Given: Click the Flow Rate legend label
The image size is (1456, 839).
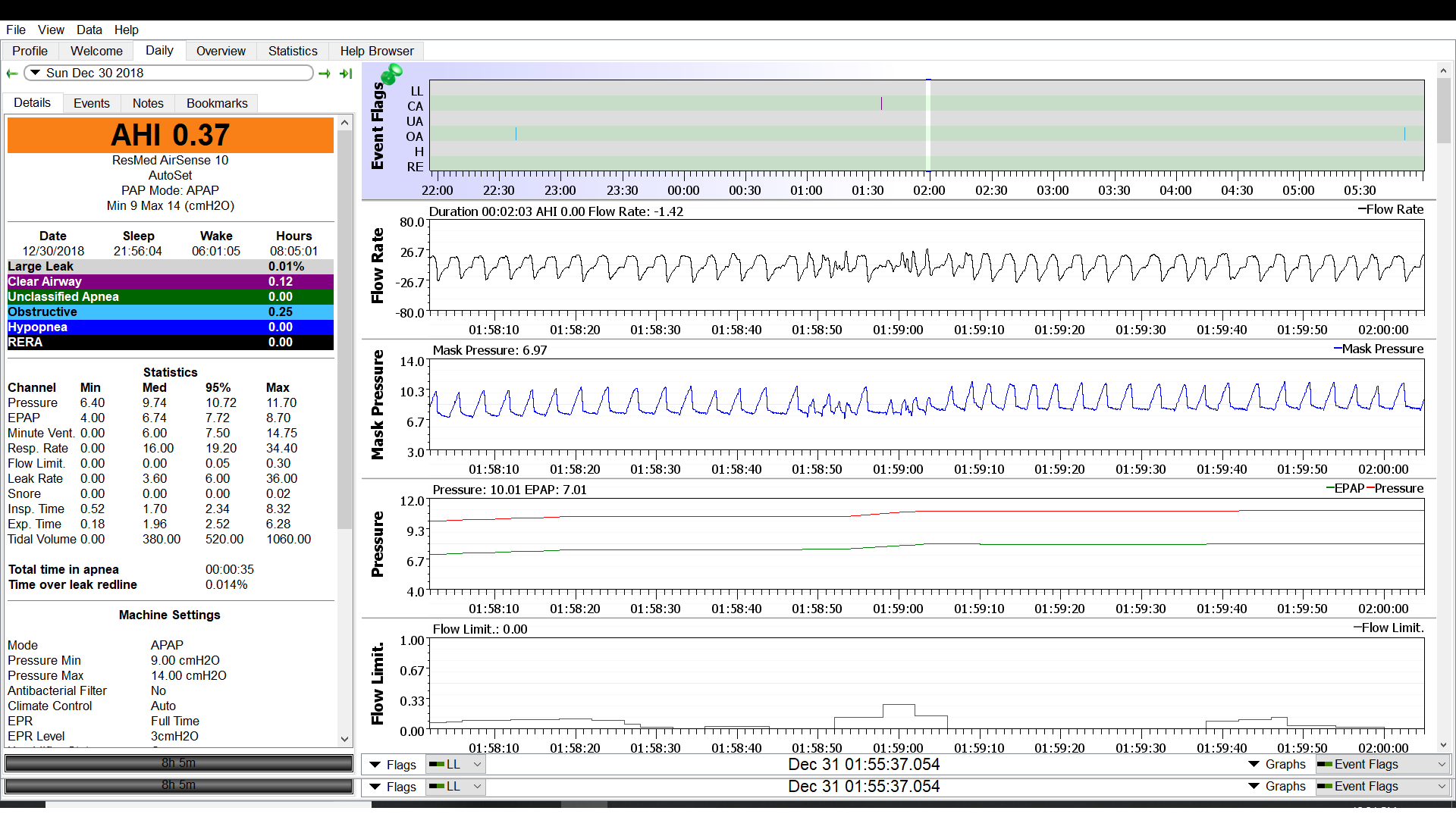Looking at the screenshot, I should 1391,209.
